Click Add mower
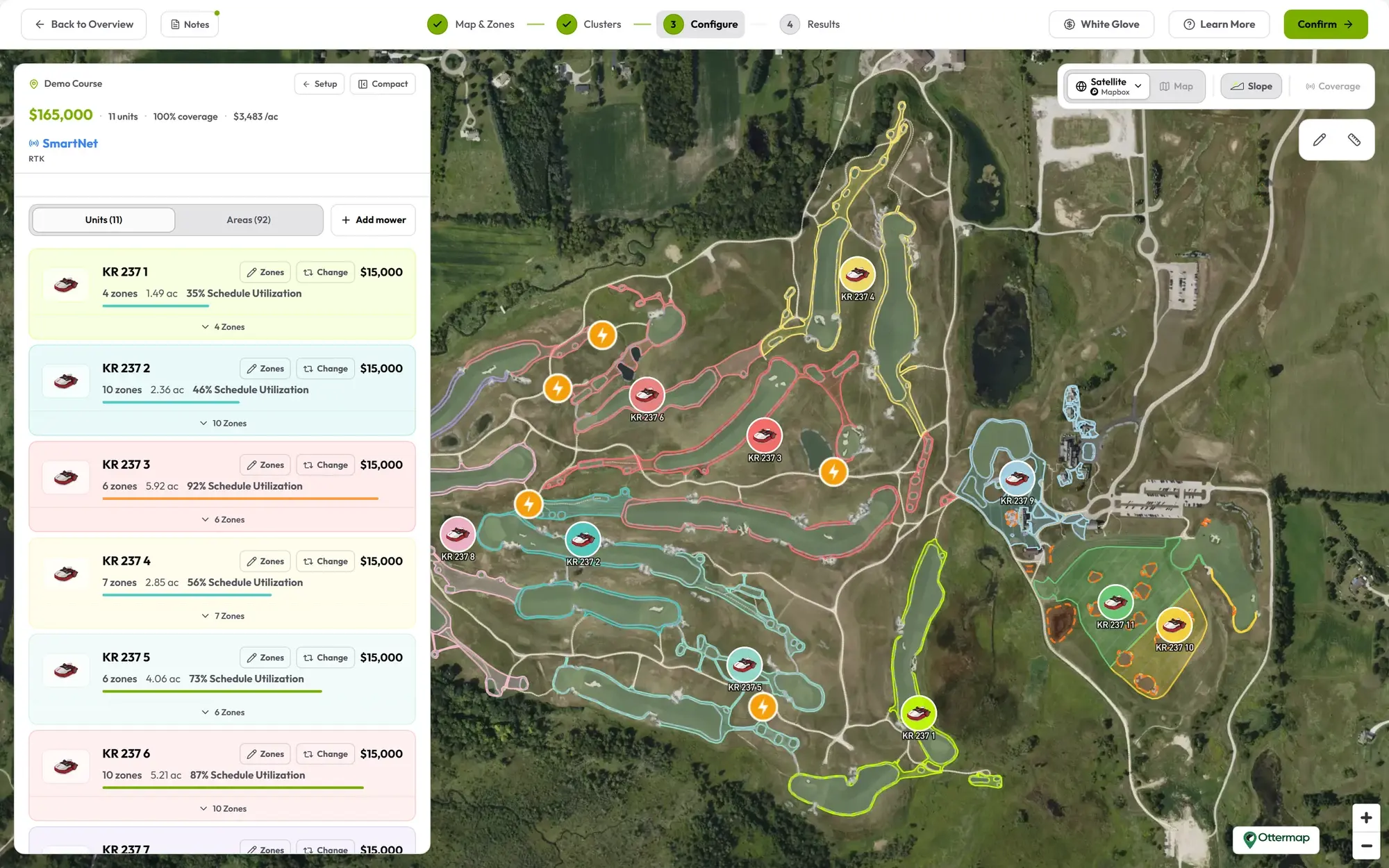Image resolution: width=1389 pixels, height=868 pixels. [x=373, y=220]
